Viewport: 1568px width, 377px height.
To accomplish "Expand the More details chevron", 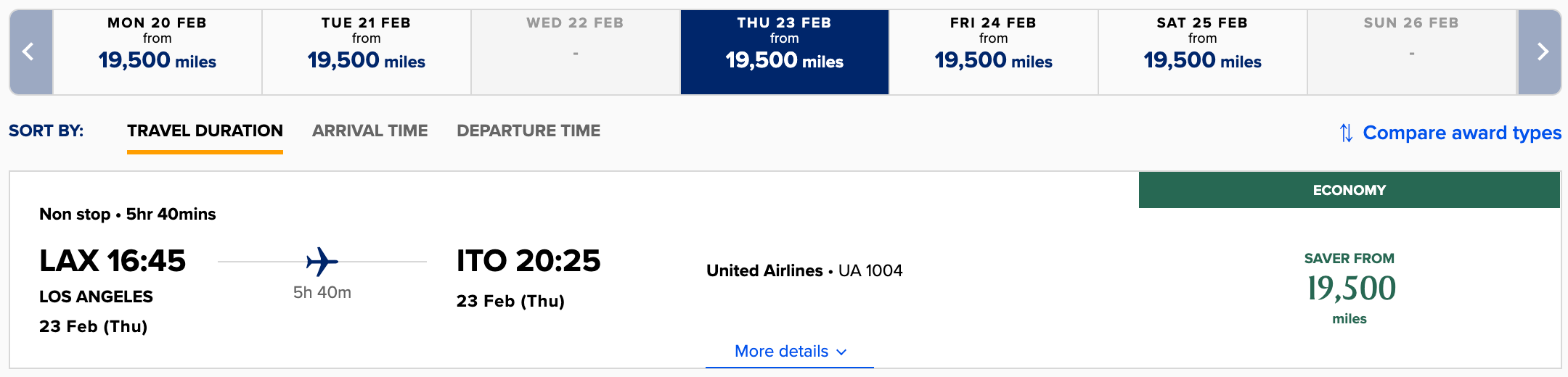I will pyautogui.click(x=842, y=352).
